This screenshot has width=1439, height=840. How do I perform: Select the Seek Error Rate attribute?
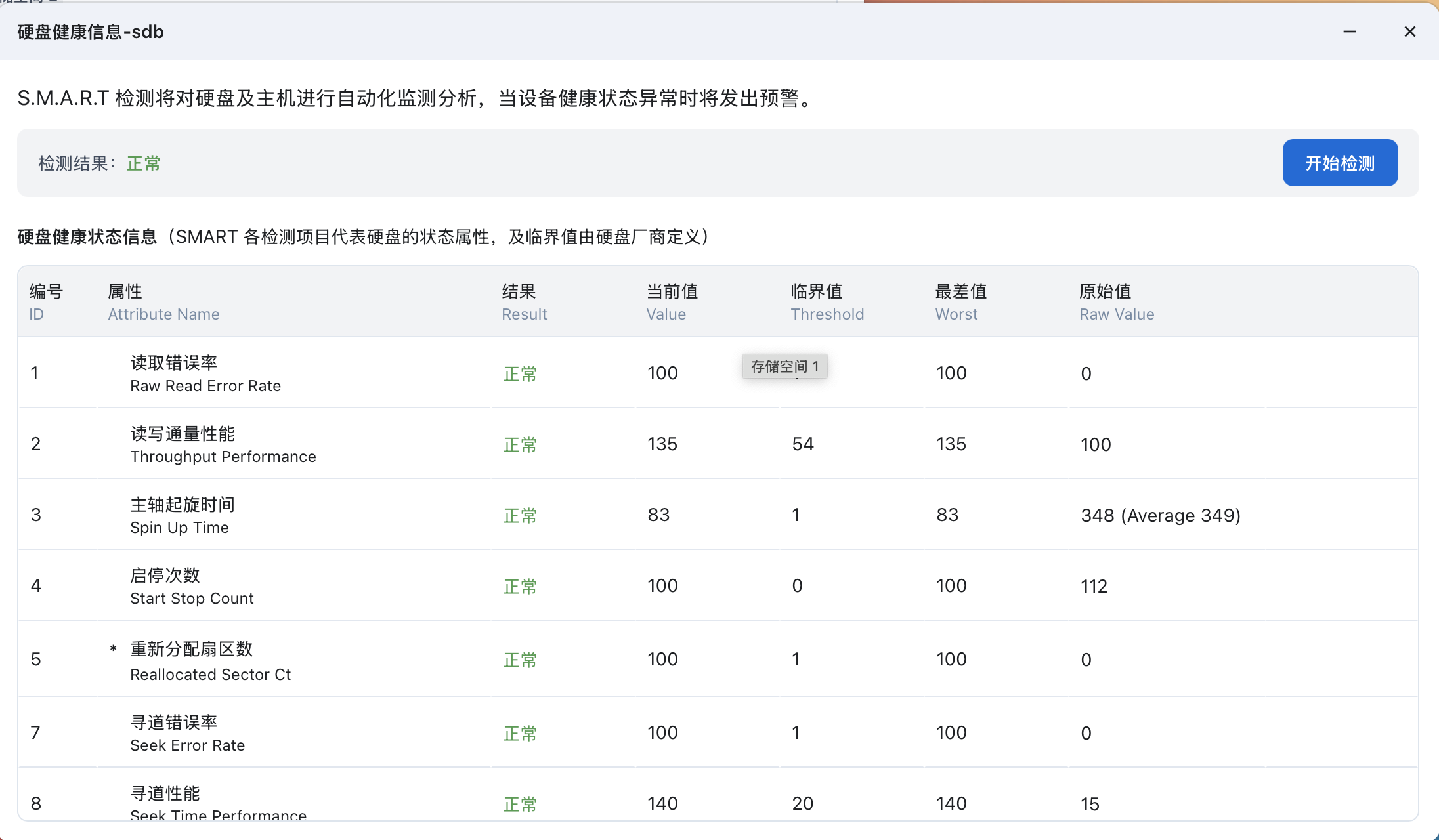[187, 733]
